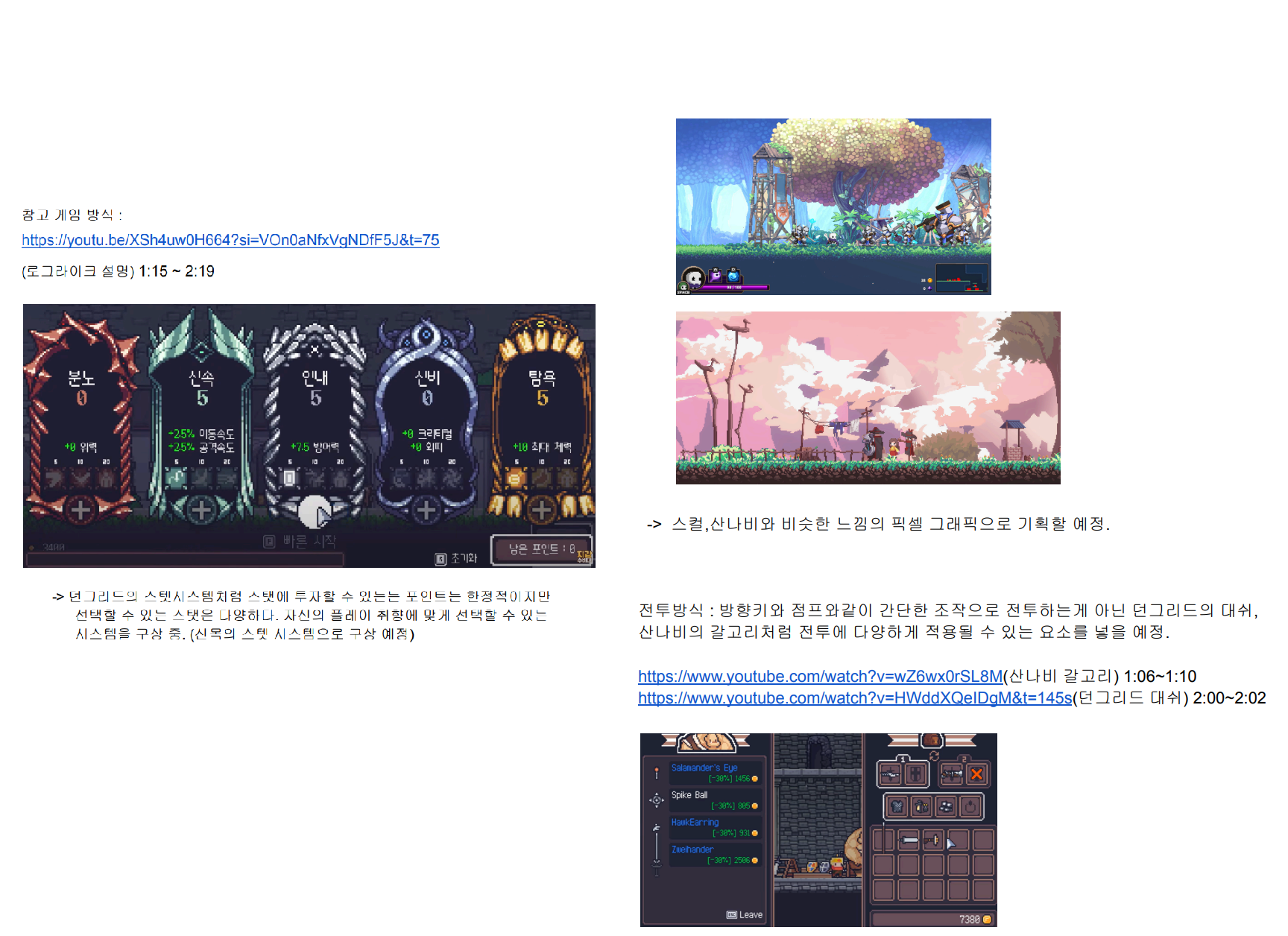
Task: Select the Dungreed stat cards screenshot image
Action: click(x=309, y=436)
